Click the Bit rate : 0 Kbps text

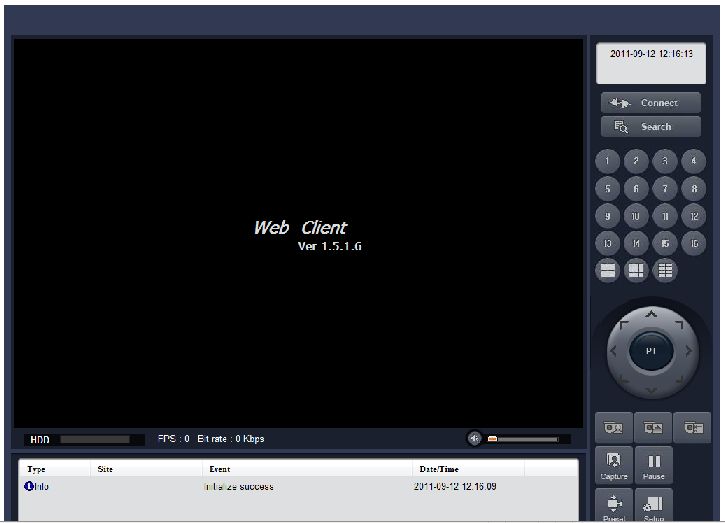coord(231,438)
